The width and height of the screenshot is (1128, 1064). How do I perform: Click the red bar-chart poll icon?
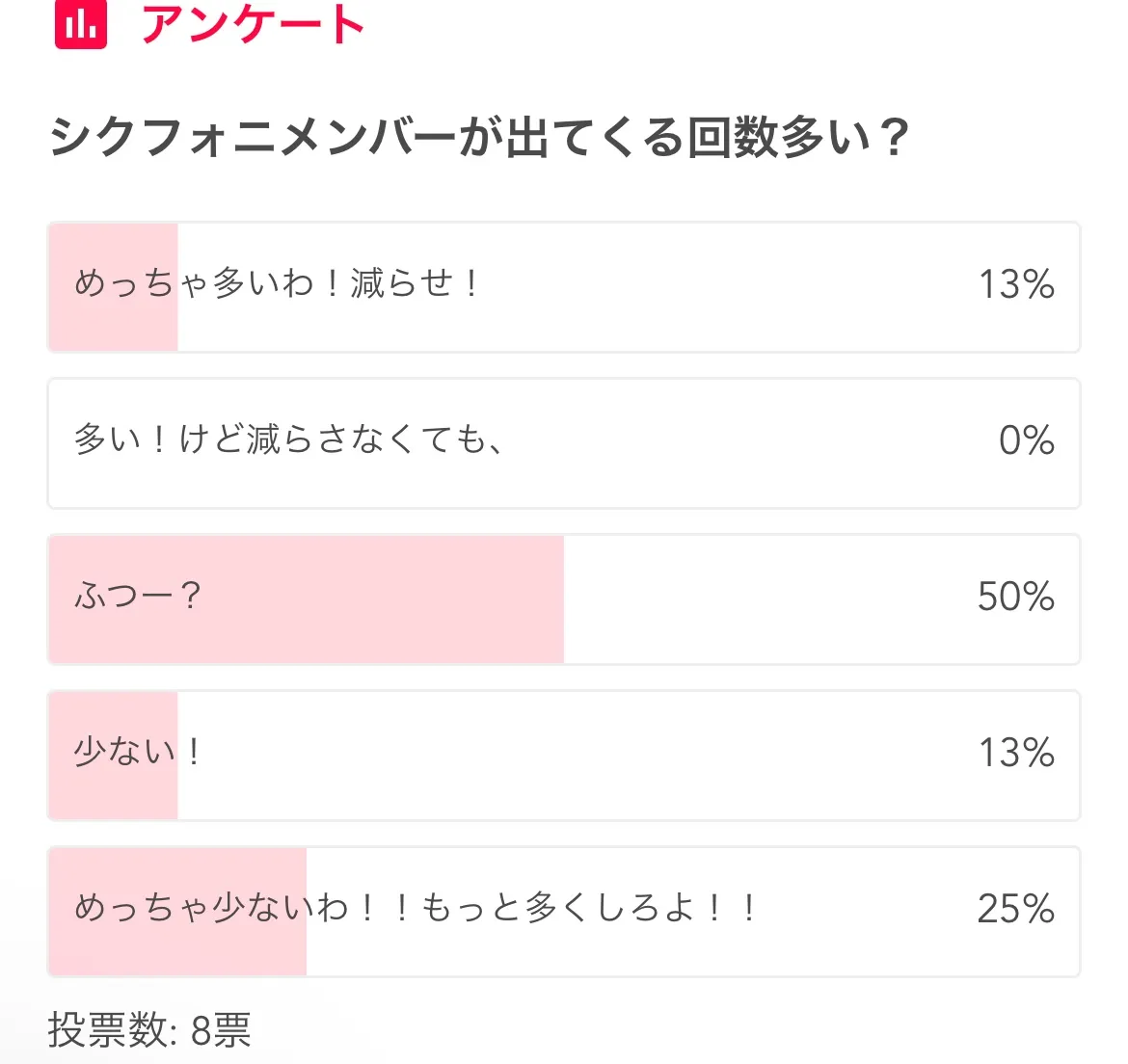point(80,24)
